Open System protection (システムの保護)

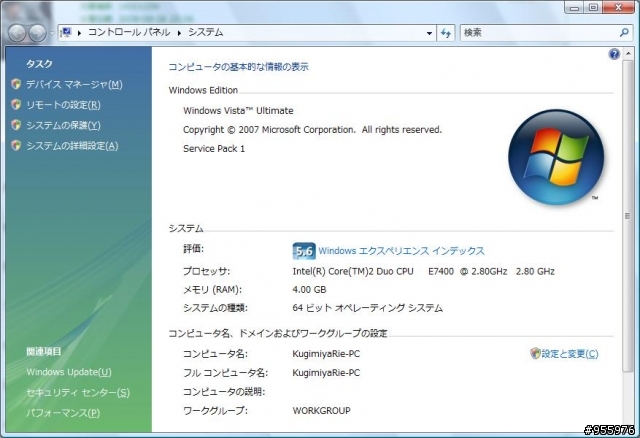(x=63, y=125)
